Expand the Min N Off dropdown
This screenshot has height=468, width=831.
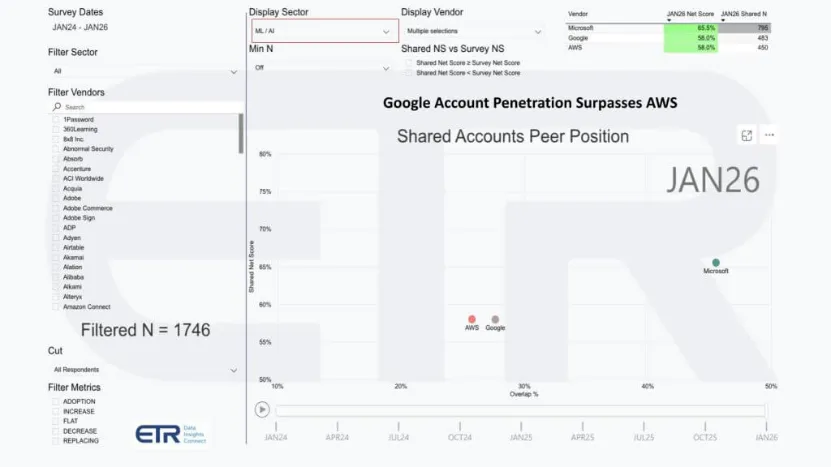click(x=322, y=68)
